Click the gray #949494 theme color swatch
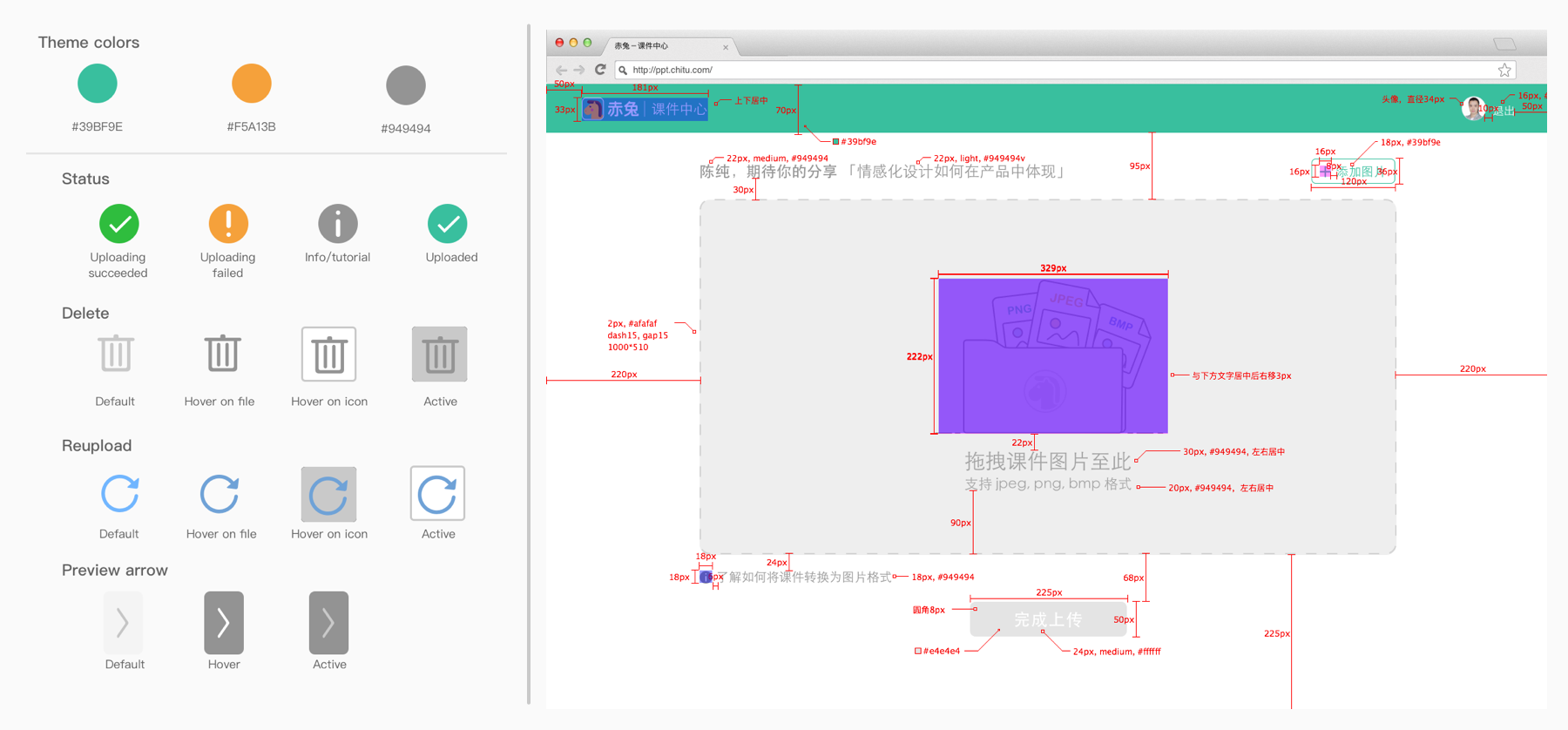 (x=406, y=85)
